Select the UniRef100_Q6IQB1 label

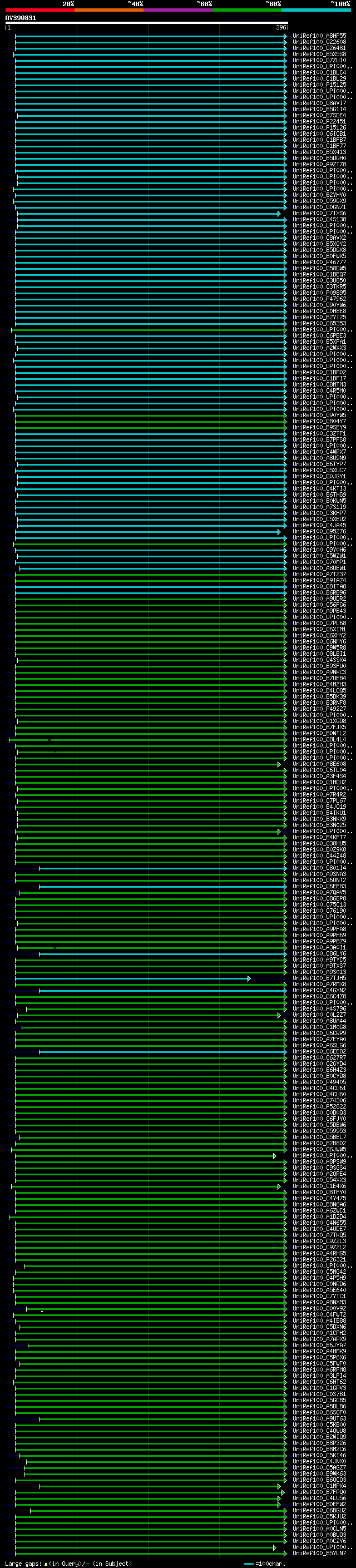coord(319,134)
